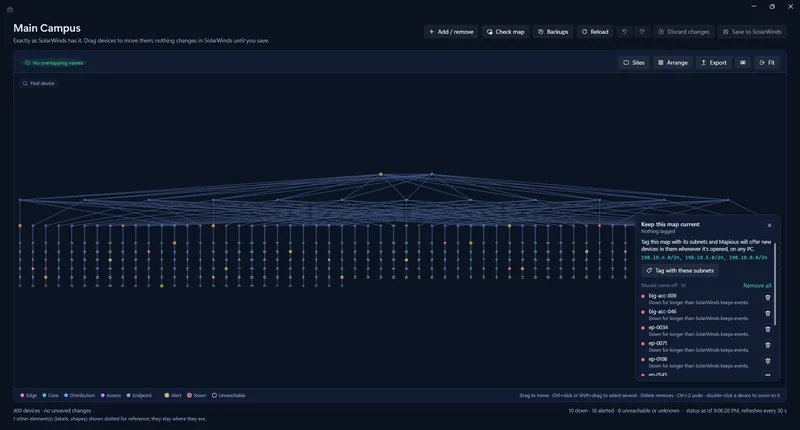Image resolution: width=800 pixels, height=430 pixels.
Task: Click the Nothing tagged subtitle
Action: [658, 231]
